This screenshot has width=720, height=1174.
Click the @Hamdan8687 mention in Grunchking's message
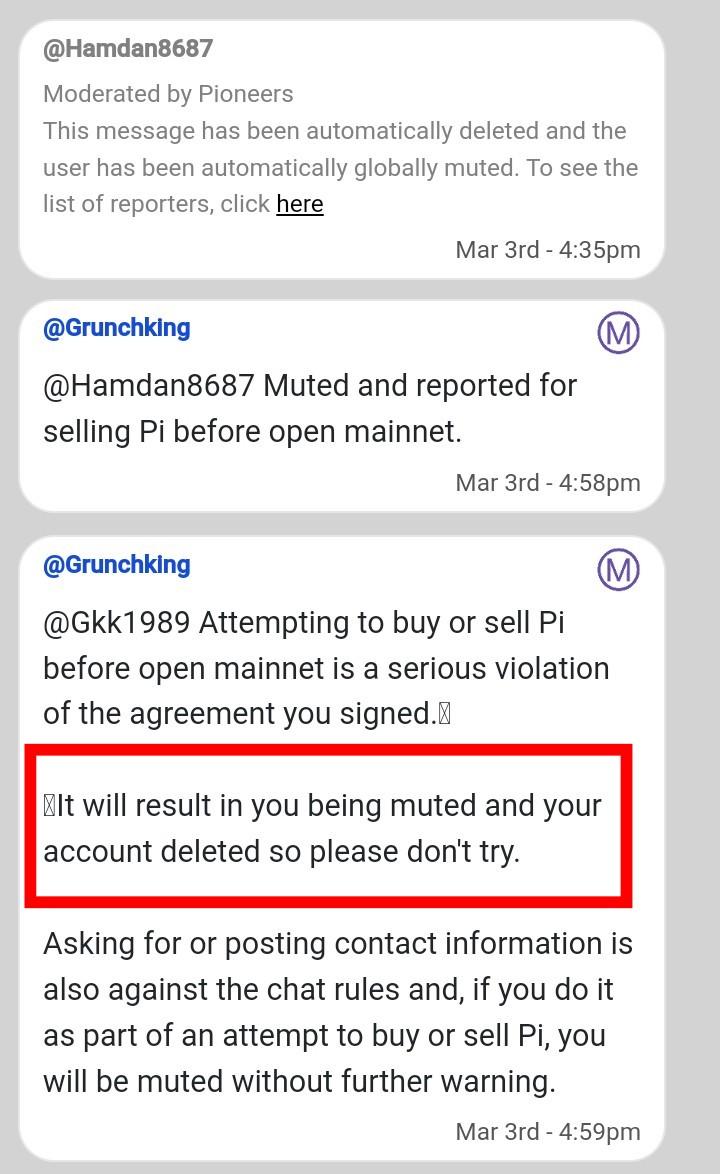tap(148, 386)
